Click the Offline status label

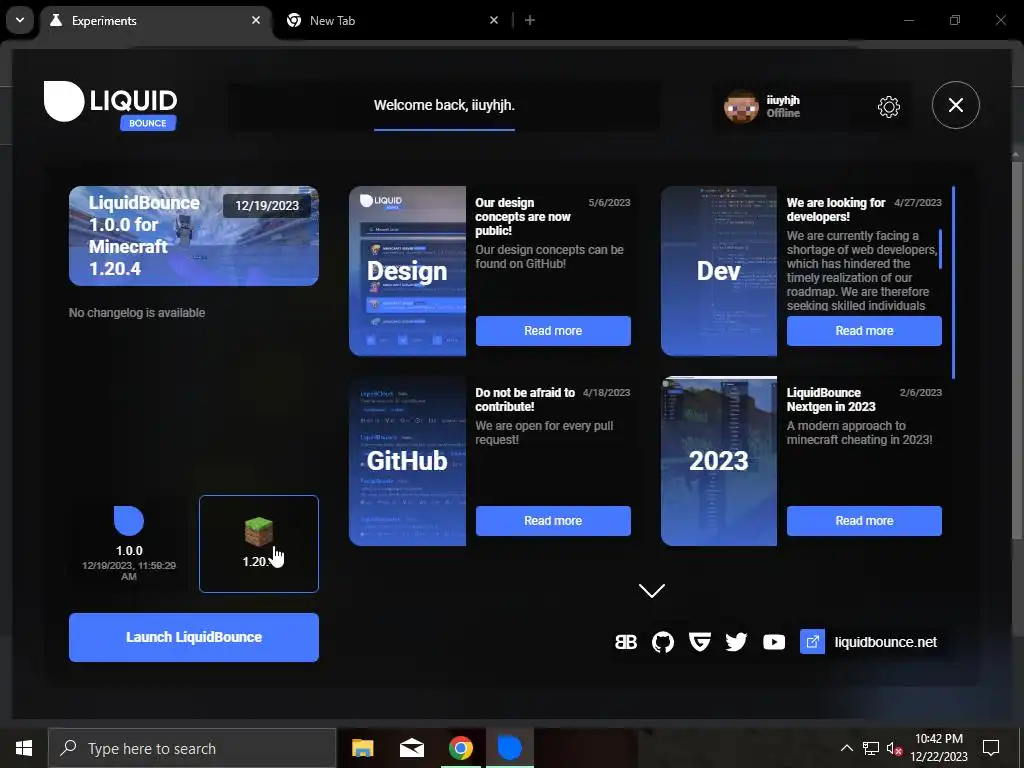tap(783, 113)
